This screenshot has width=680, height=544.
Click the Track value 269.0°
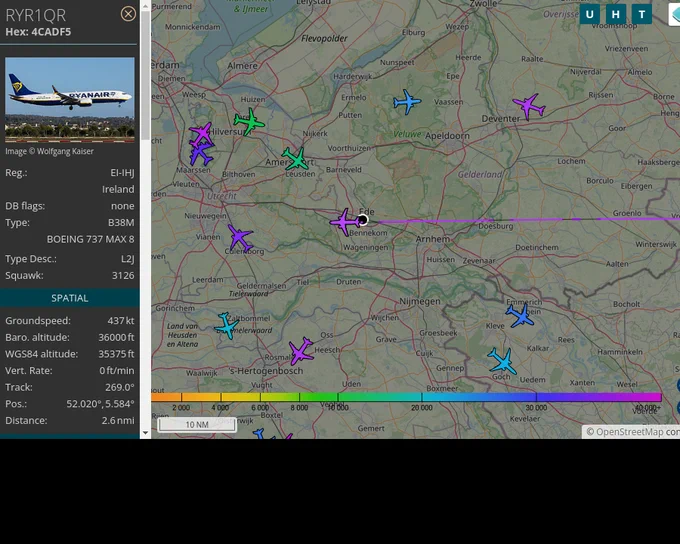click(120, 387)
